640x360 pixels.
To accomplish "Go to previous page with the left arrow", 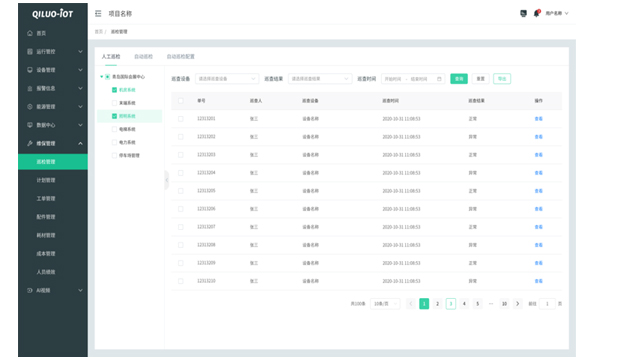I will [411, 304].
